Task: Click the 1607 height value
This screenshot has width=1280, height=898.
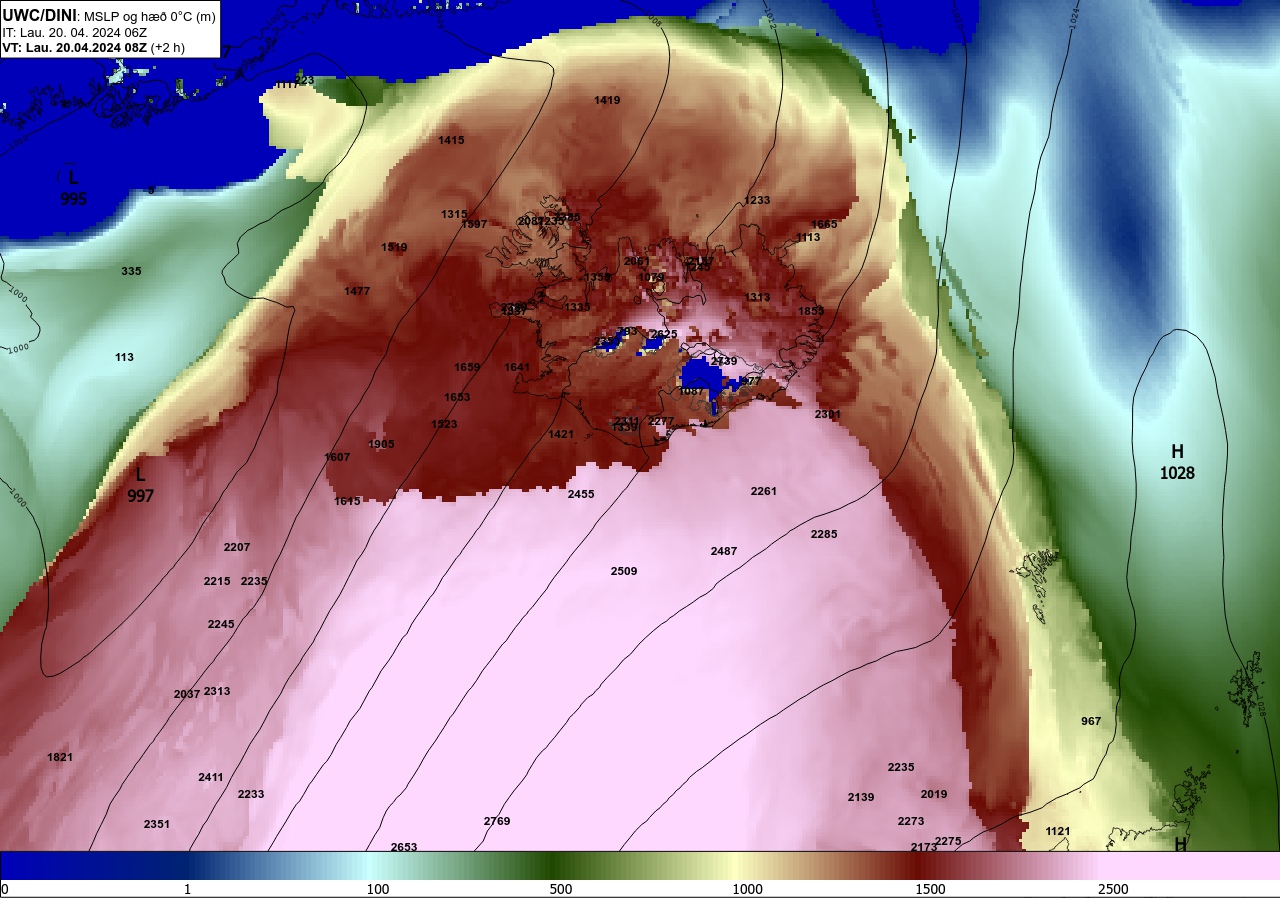Action: pyautogui.click(x=337, y=457)
